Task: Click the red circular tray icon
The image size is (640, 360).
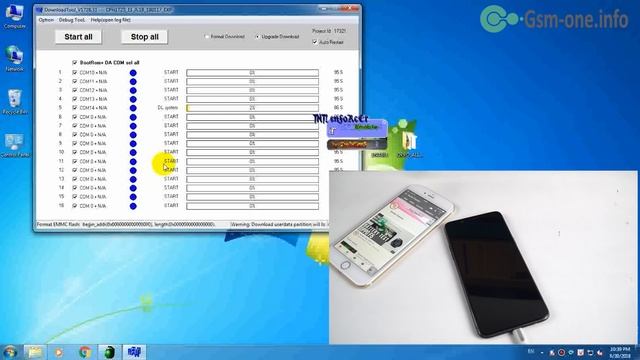Action: coord(562,352)
